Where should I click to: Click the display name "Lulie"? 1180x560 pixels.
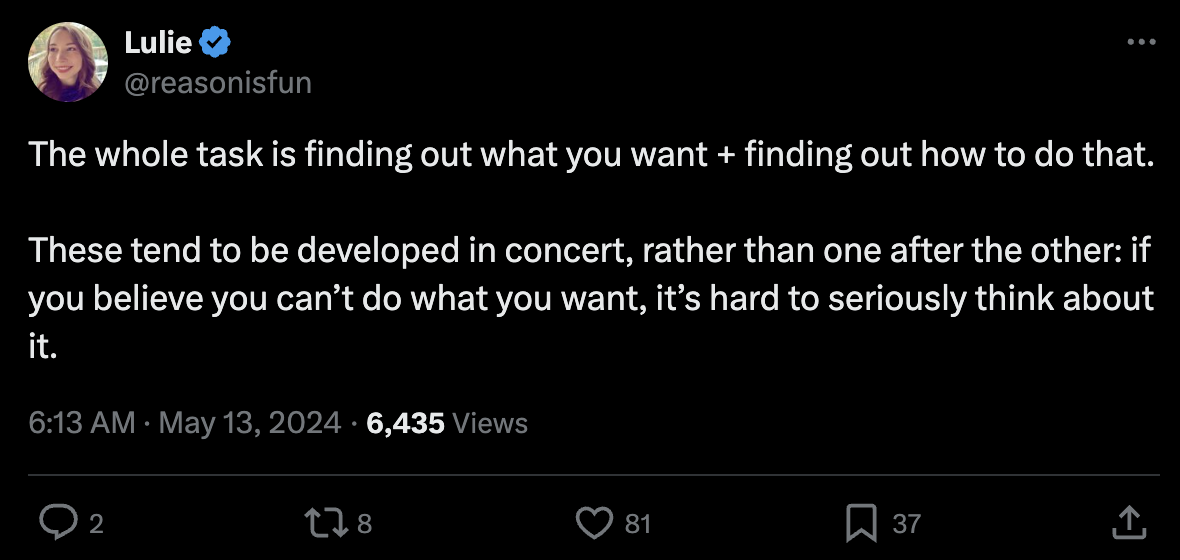(x=158, y=43)
